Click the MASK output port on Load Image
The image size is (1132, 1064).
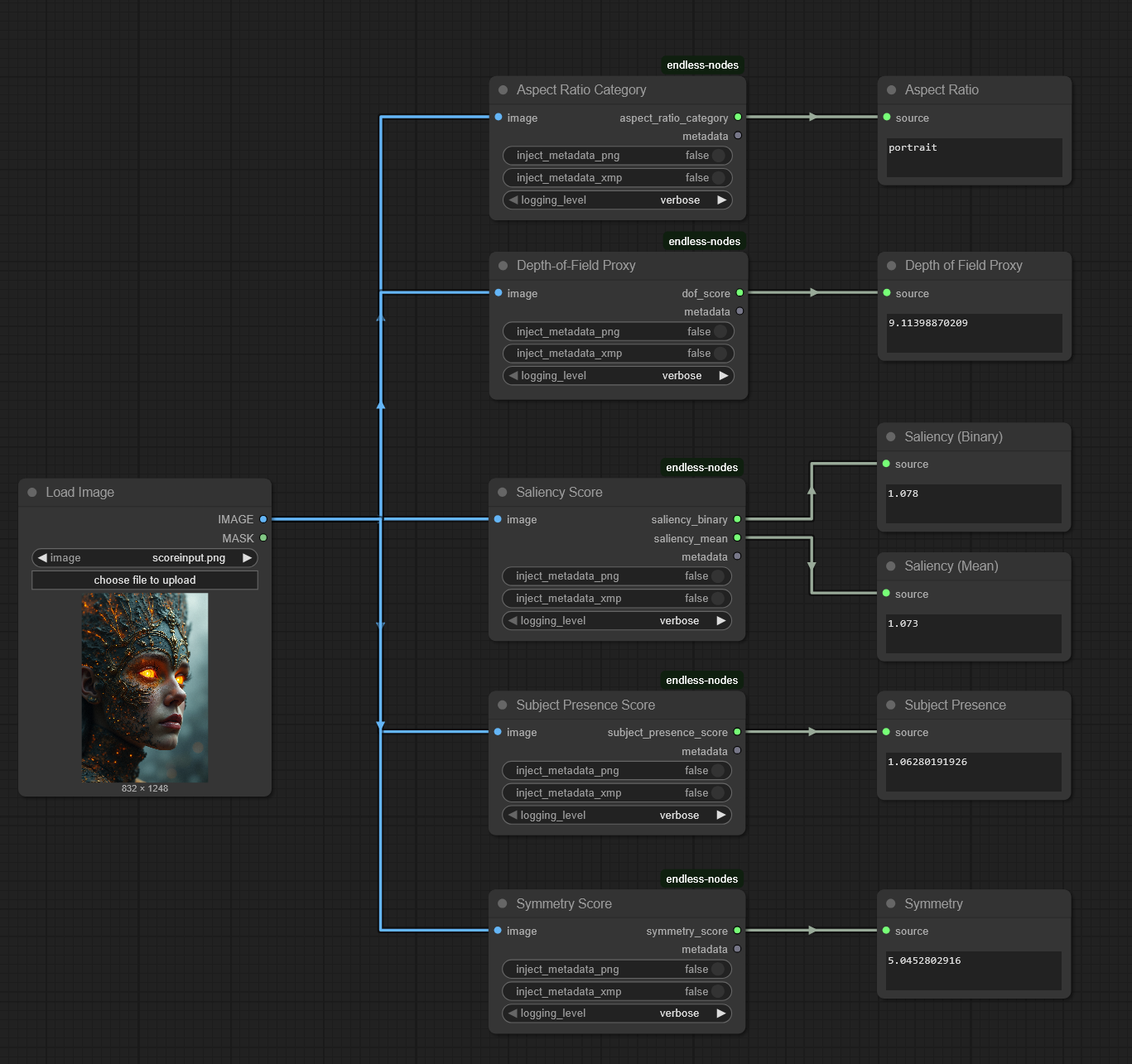(263, 538)
